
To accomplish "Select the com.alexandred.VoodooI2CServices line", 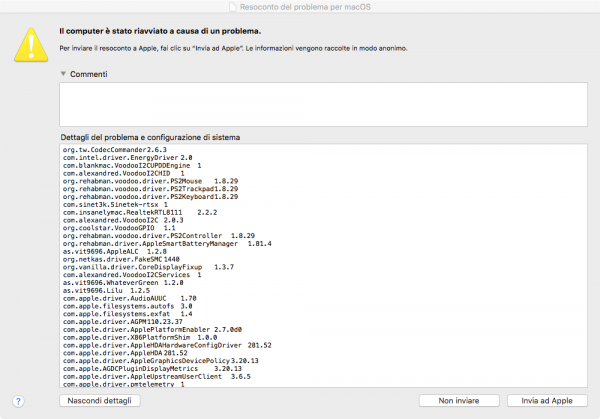I will point(132,275).
